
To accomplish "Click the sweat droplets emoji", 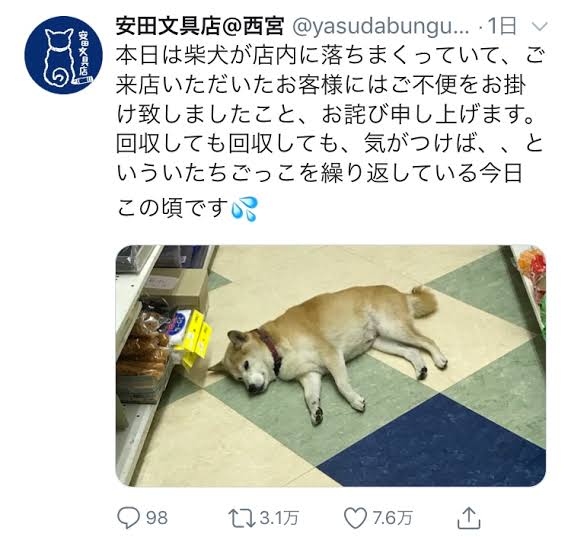I will coord(245,209).
